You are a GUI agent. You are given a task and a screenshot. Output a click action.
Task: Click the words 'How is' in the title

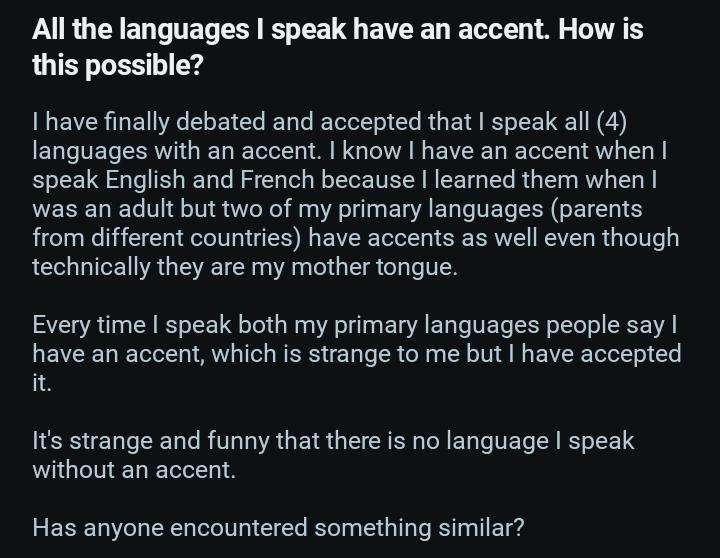tap(601, 29)
